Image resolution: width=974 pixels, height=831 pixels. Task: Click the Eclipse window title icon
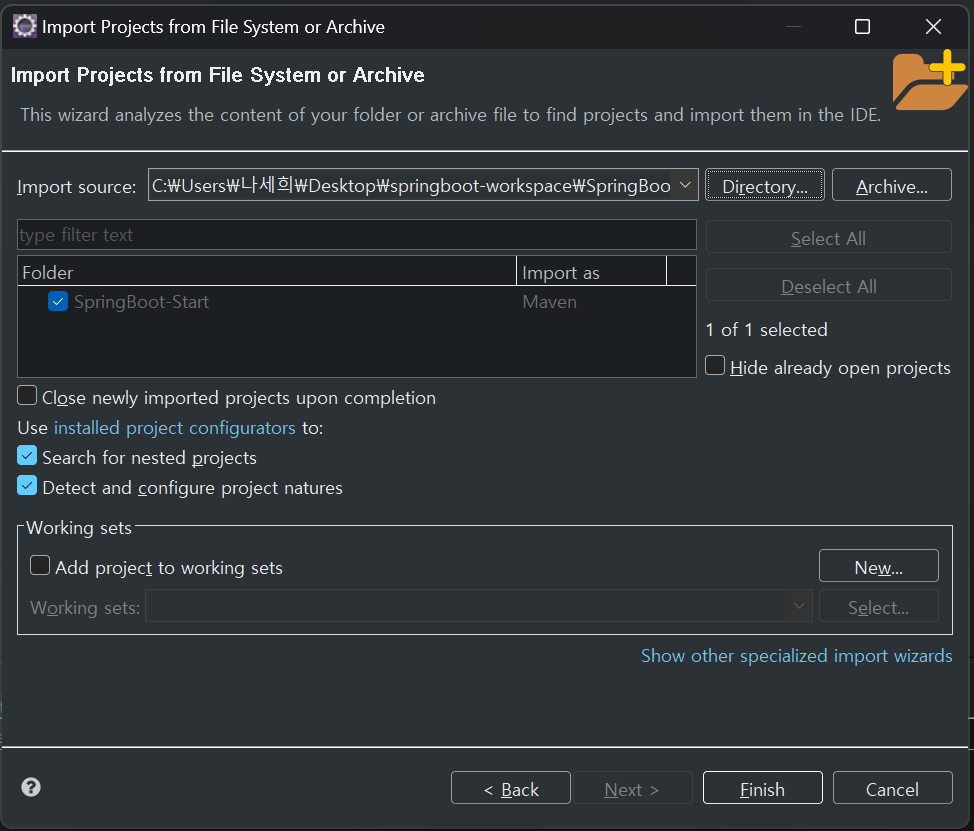(25, 27)
